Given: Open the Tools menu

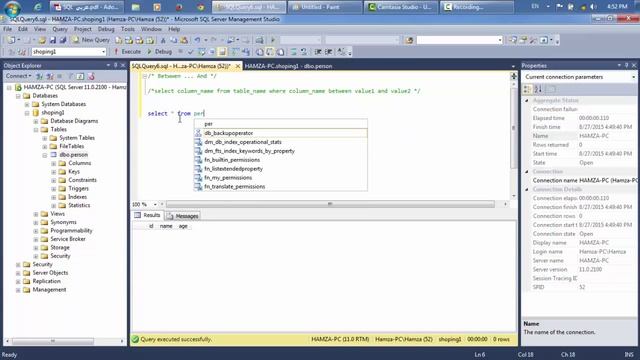Looking at the screenshot, I should (127, 29).
